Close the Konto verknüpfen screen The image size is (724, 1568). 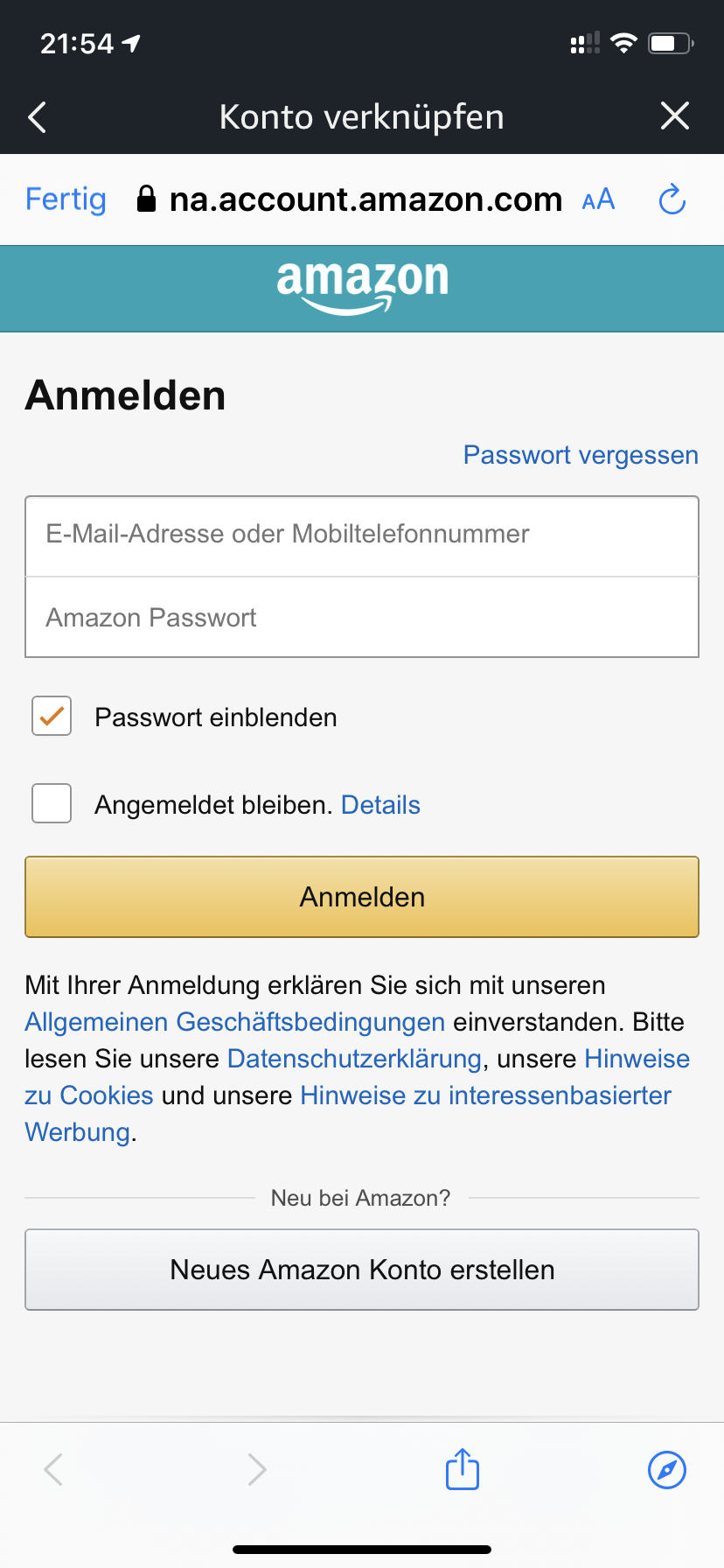pos(675,115)
